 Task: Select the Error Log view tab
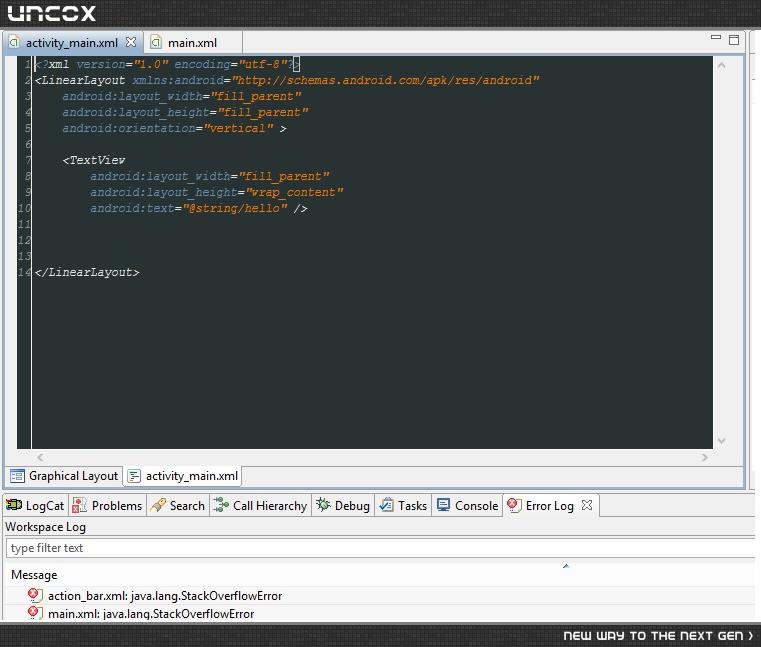coord(550,506)
